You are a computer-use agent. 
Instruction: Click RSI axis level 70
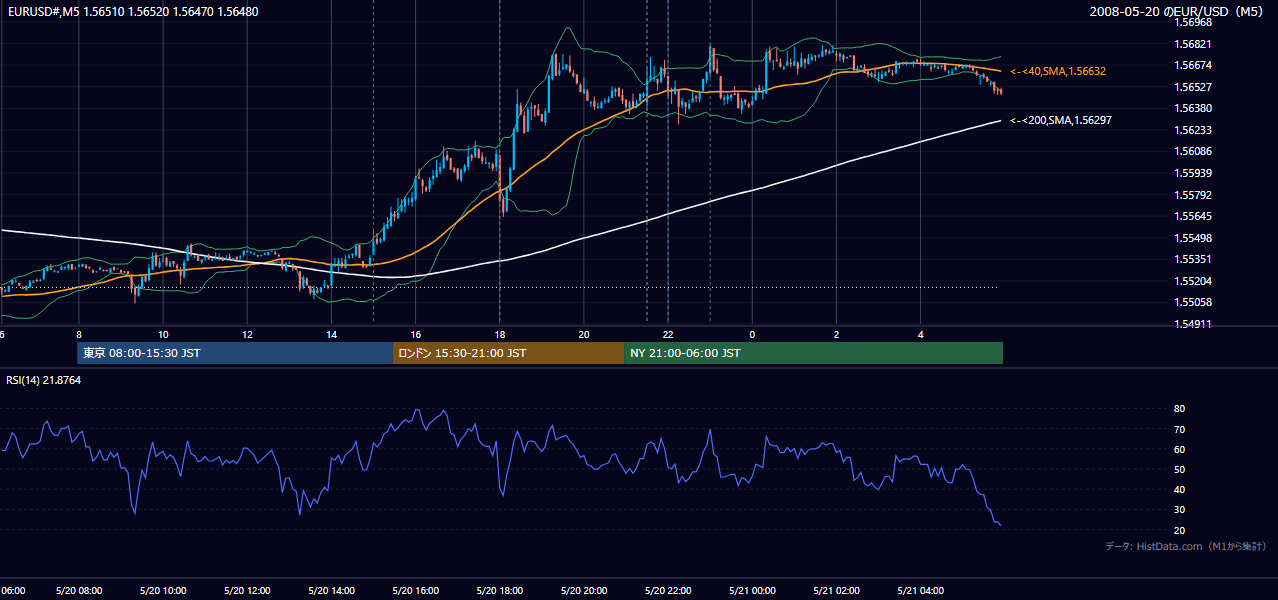pos(1179,429)
